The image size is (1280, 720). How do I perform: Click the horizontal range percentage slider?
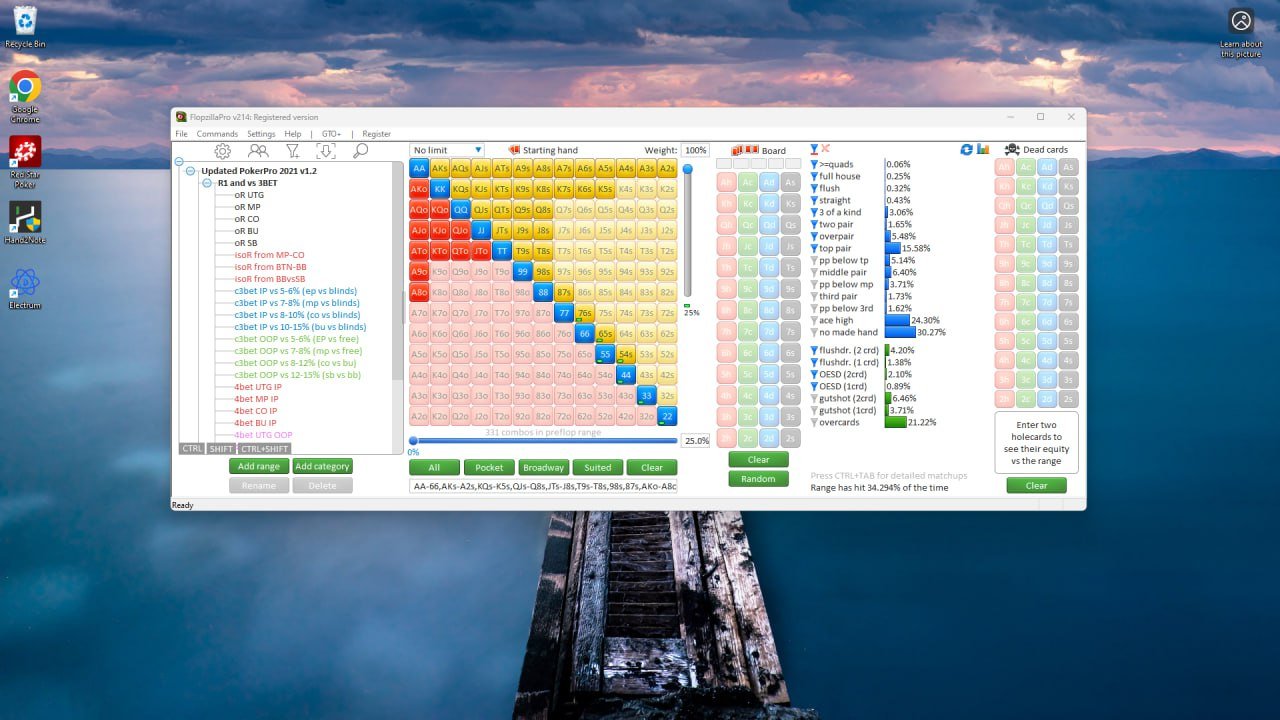click(544, 440)
